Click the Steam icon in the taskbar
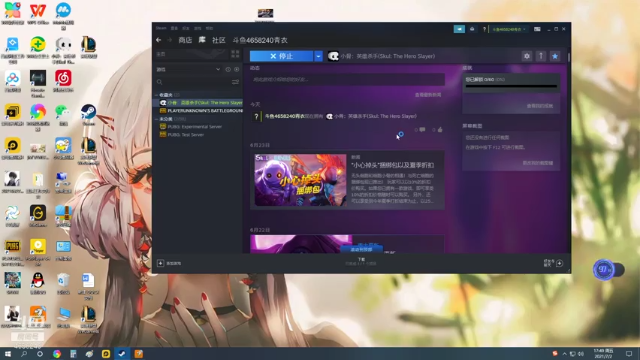 (122, 354)
